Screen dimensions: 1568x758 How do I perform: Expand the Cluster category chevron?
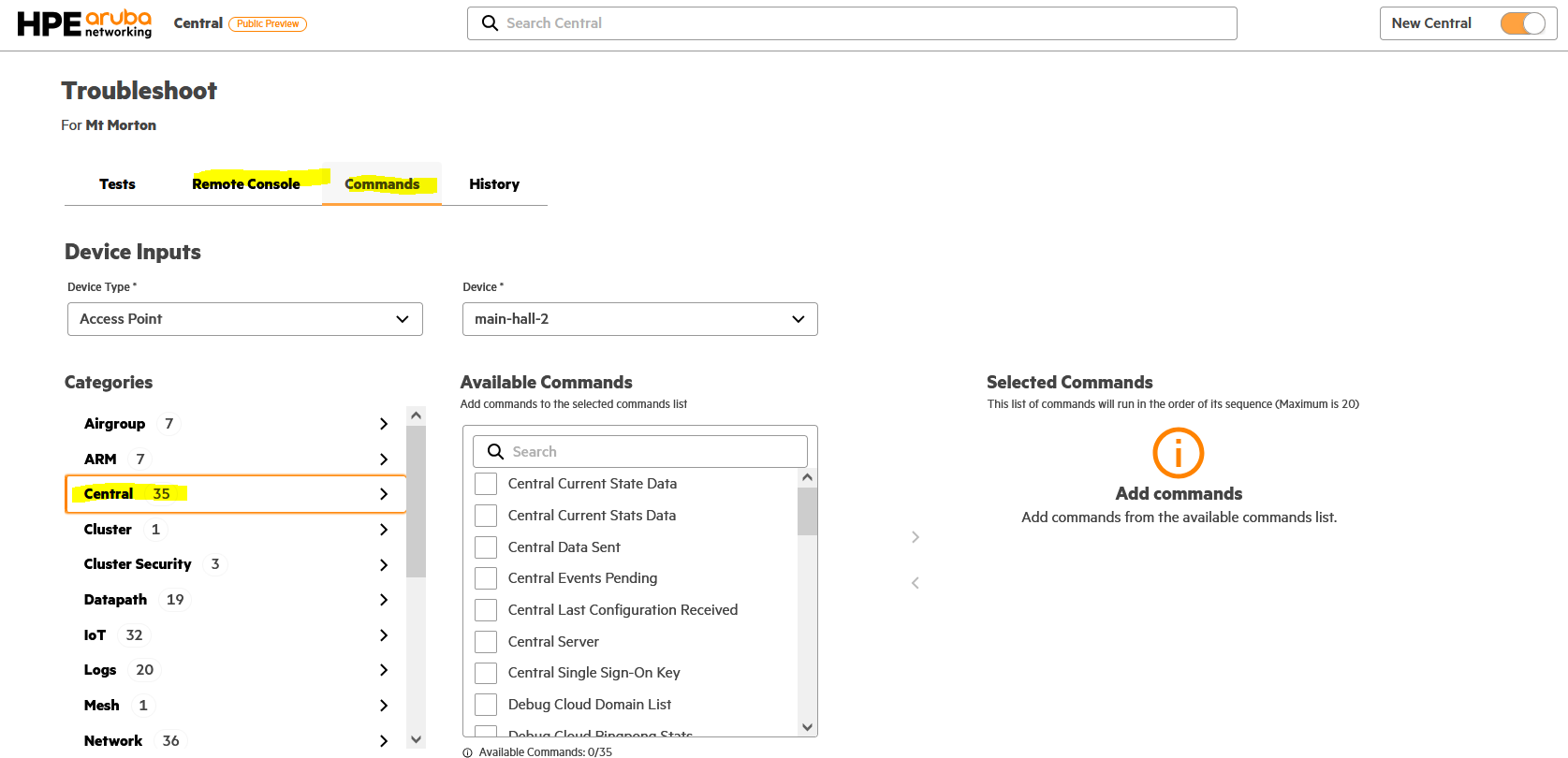pyautogui.click(x=384, y=530)
